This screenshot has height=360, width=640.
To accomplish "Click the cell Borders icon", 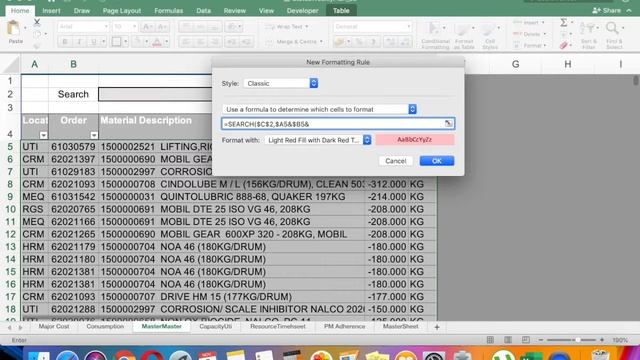I will (116, 42).
